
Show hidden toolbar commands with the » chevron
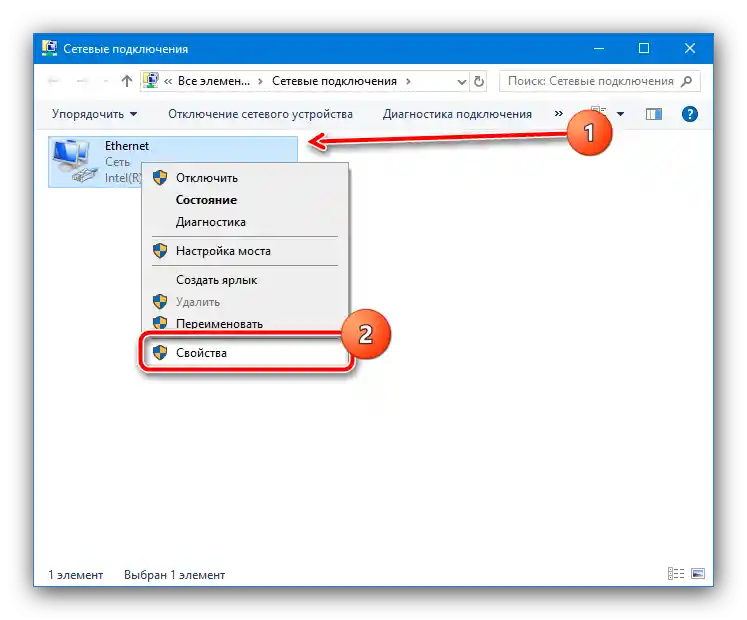(x=559, y=113)
